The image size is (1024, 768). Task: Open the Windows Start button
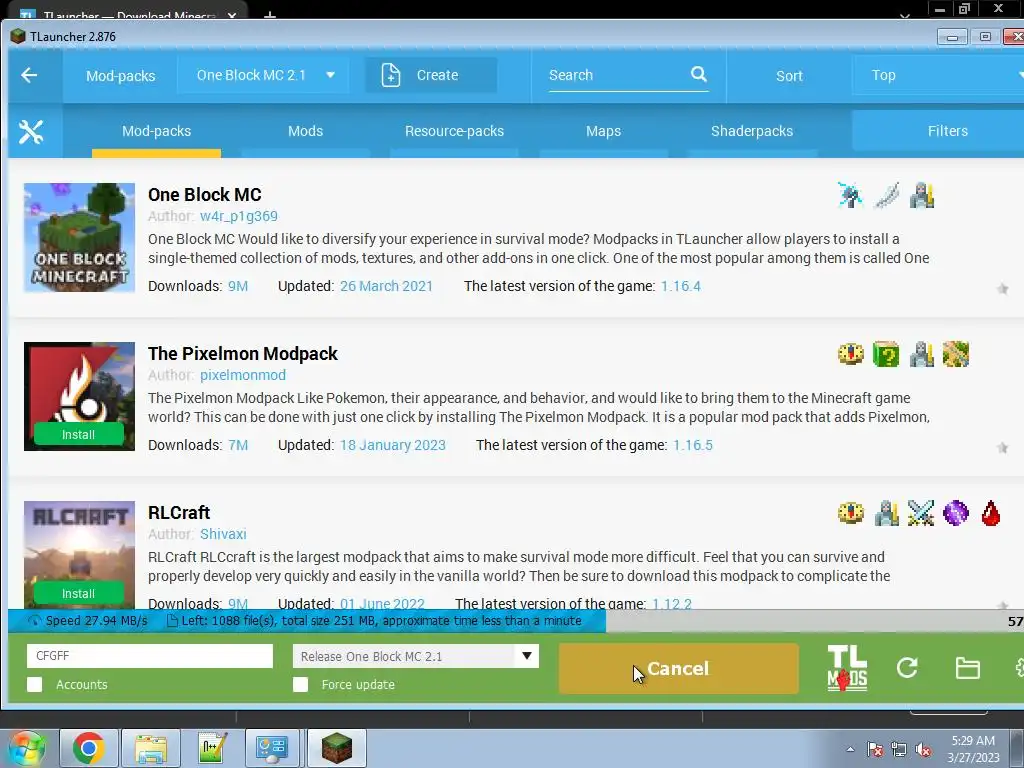25,749
